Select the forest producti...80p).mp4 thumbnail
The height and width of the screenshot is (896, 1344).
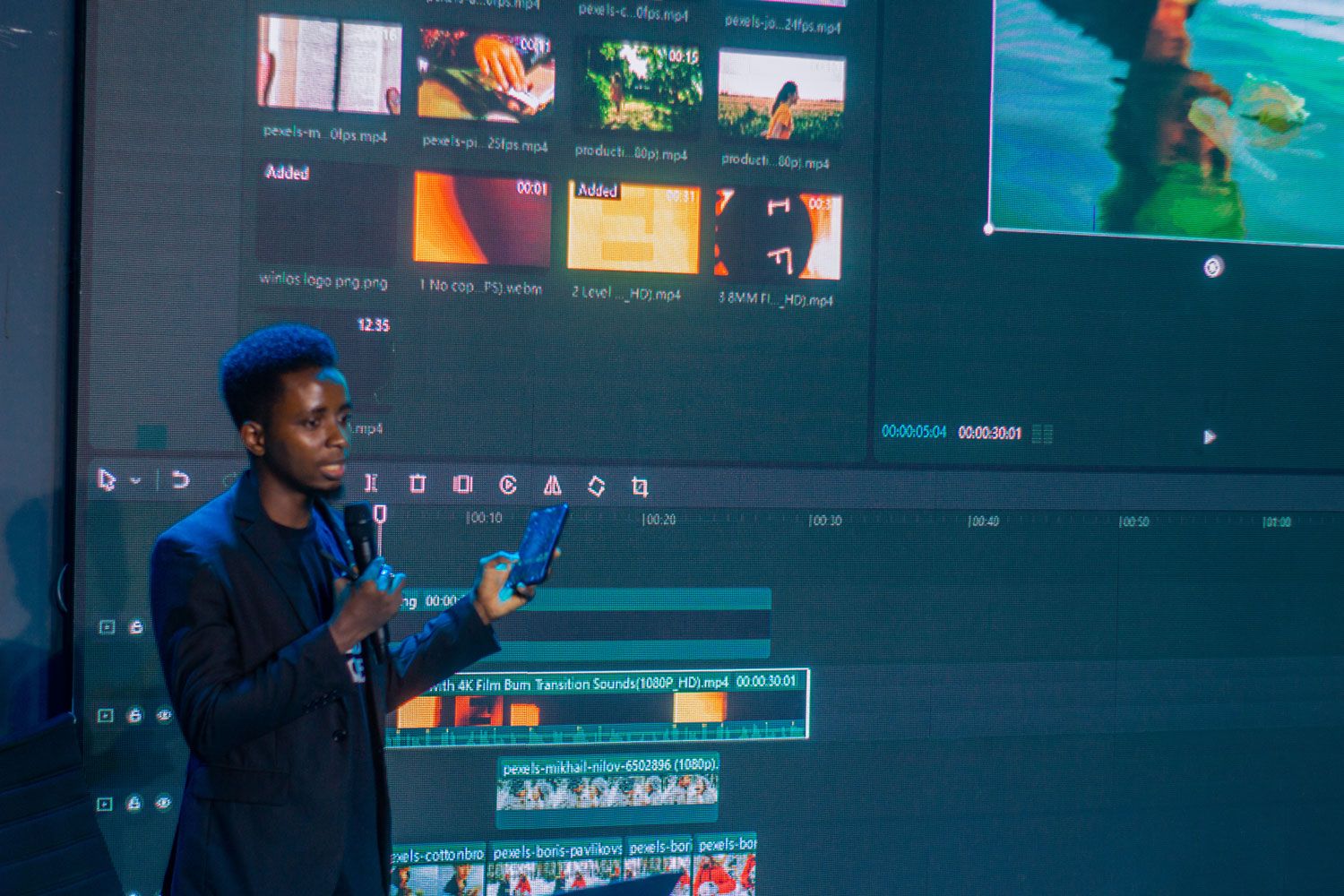point(637,85)
